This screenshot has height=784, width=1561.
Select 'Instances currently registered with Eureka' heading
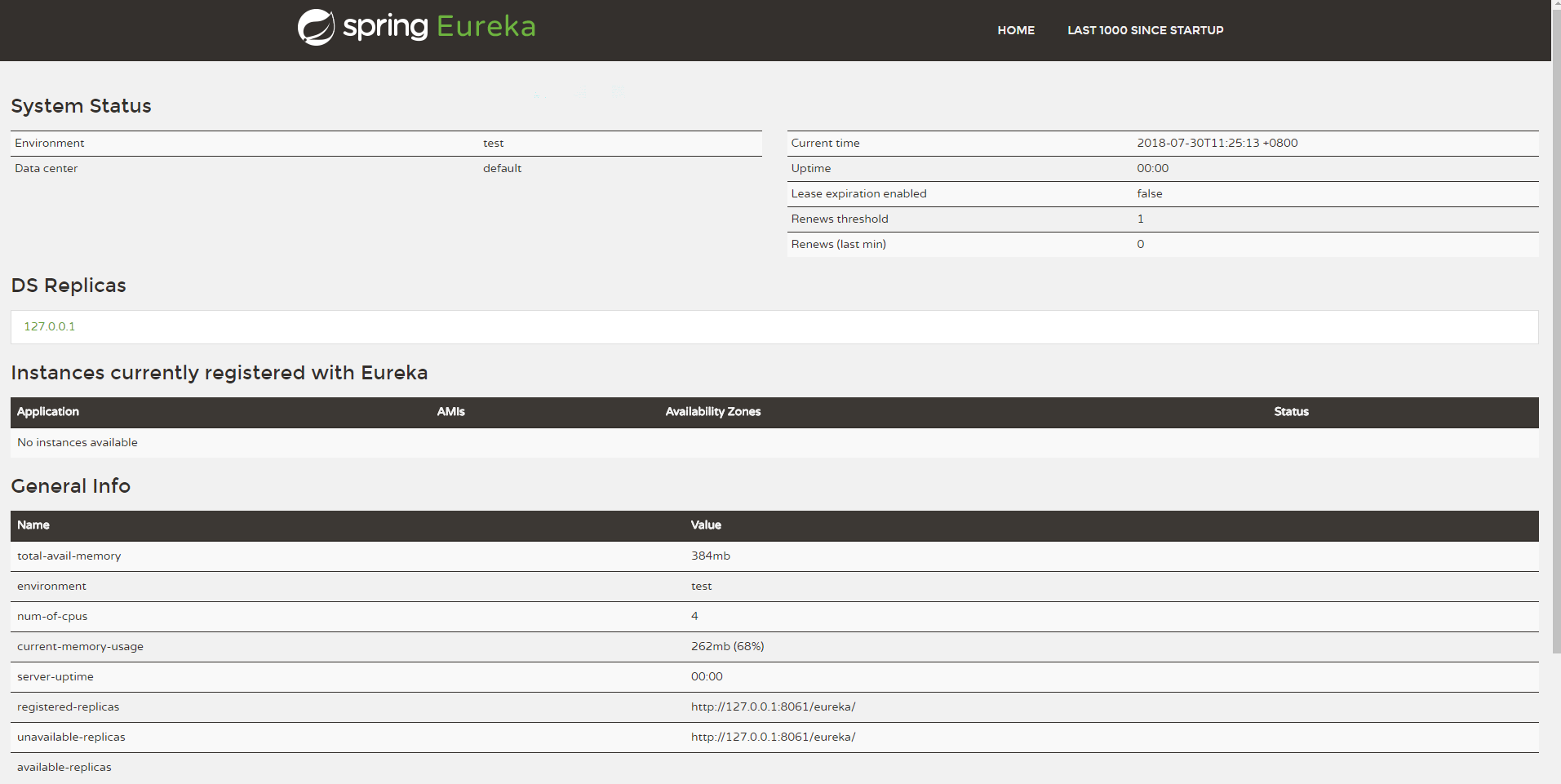pos(220,373)
